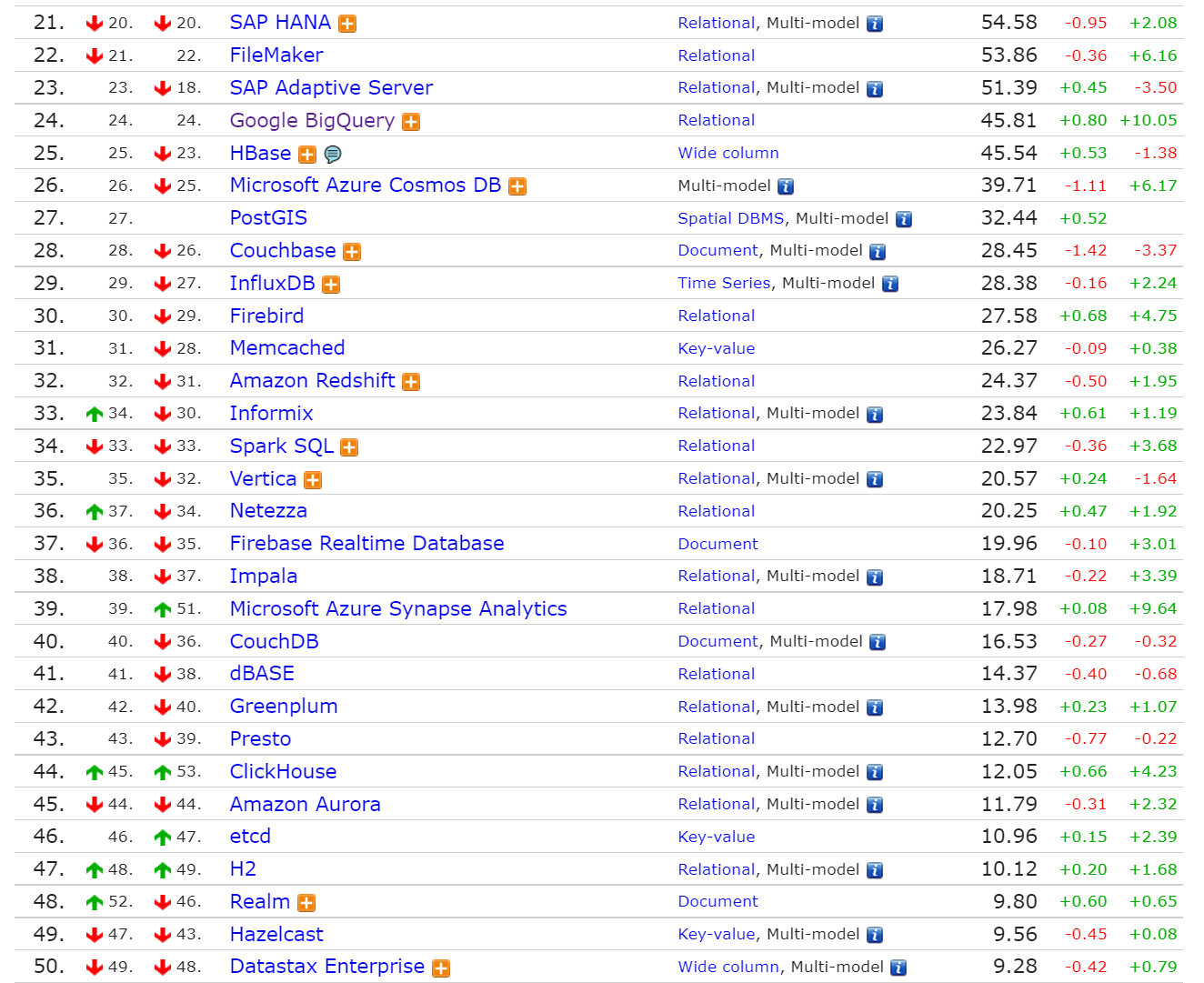
Task: Click the Multi-model info icon in the Cosmos DB row
Action: pyautogui.click(x=786, y=186)
